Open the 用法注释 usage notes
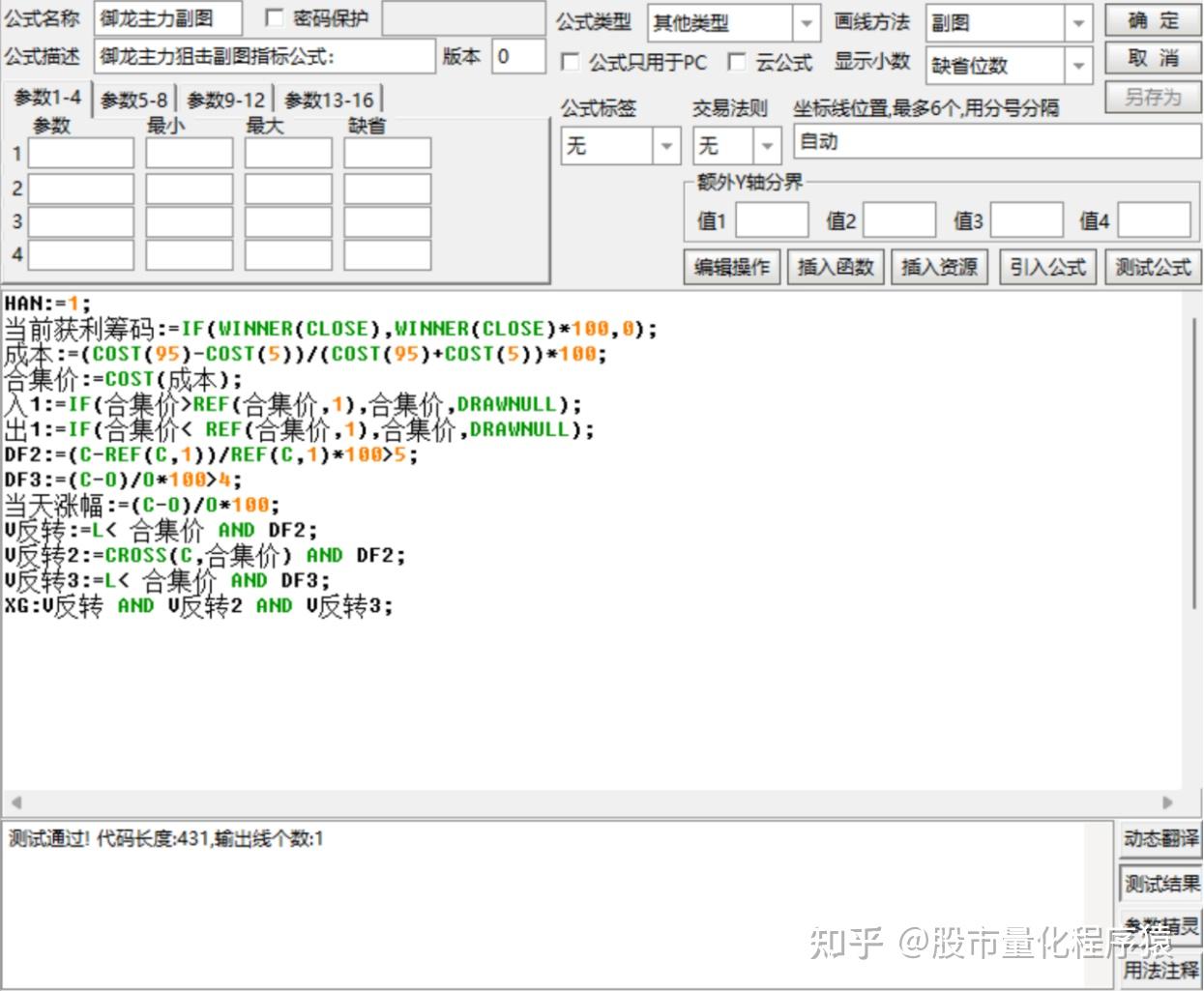 click(x=1160, y=970)
